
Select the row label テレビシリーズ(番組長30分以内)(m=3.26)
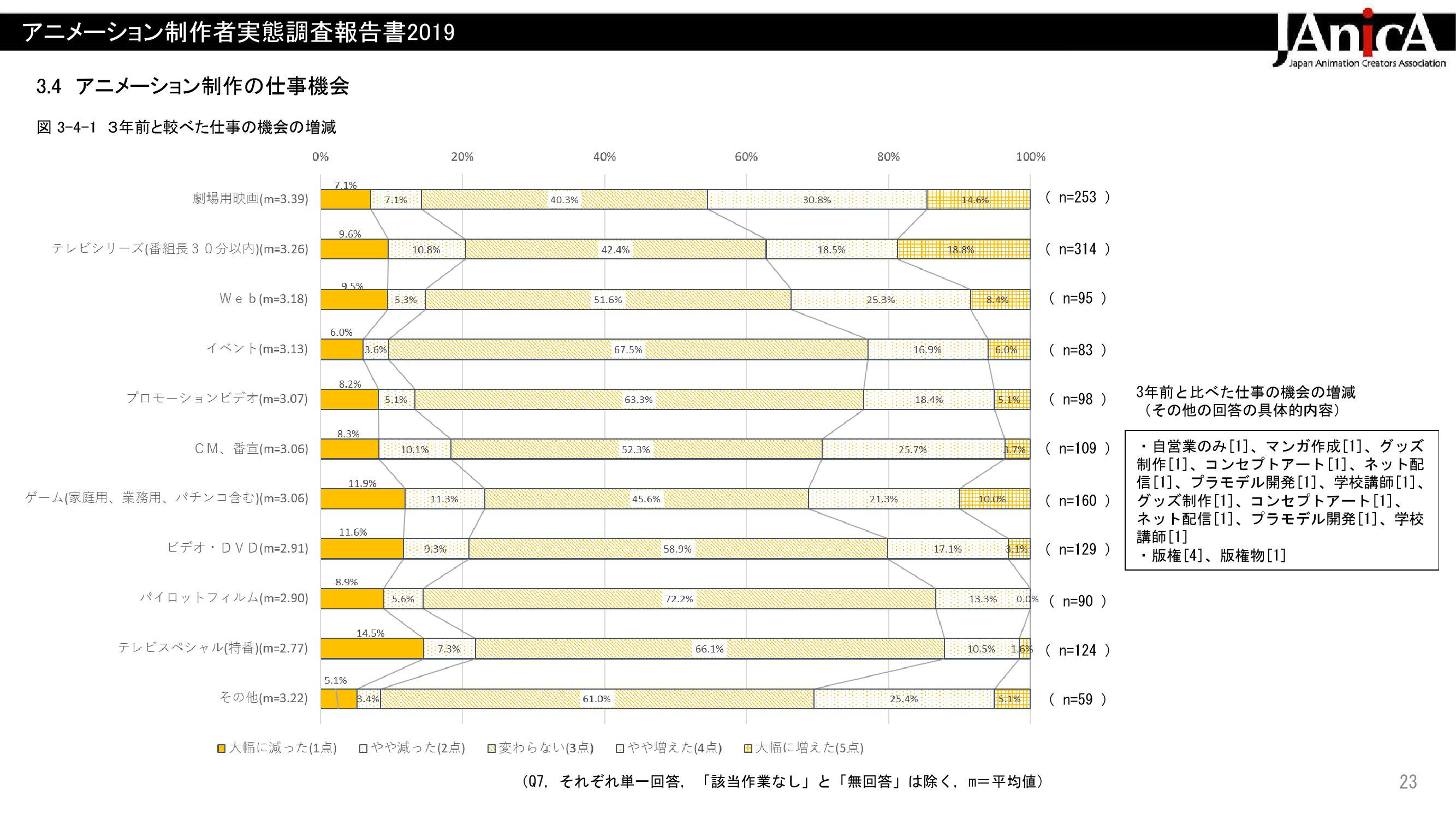(x=180, y=248)
